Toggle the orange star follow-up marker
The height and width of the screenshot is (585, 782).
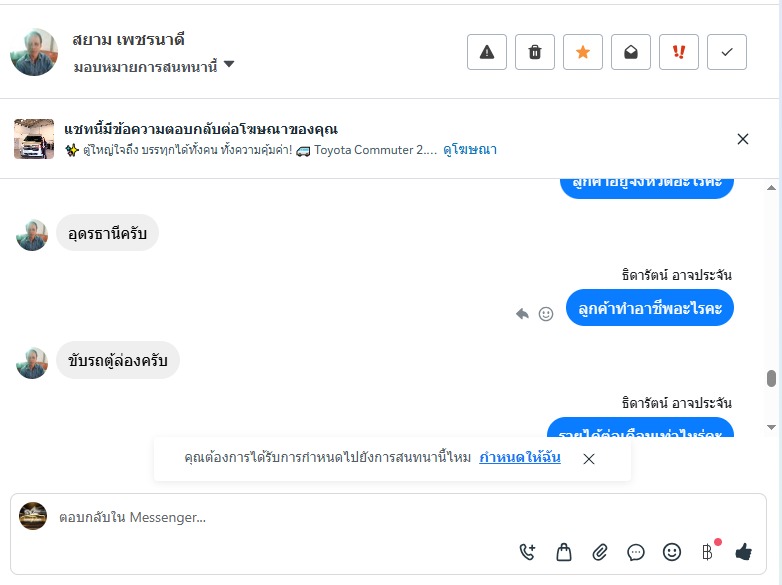[x=583, y=52]
